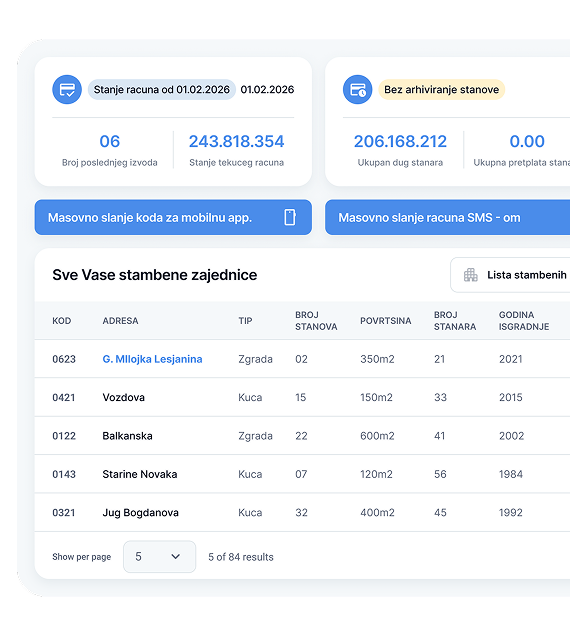Open the Show per page dropdown
570x636 pixels.
click(159, 556)
